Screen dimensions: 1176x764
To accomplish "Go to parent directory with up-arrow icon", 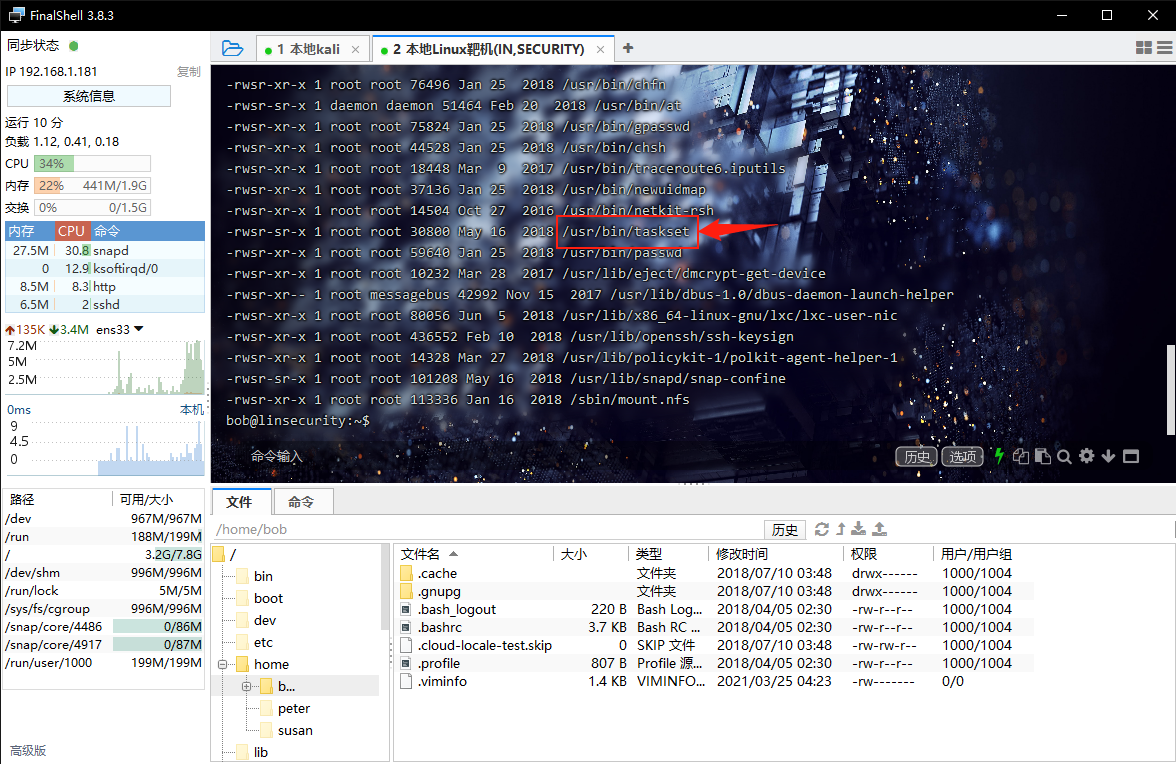I will coord(840,529).
